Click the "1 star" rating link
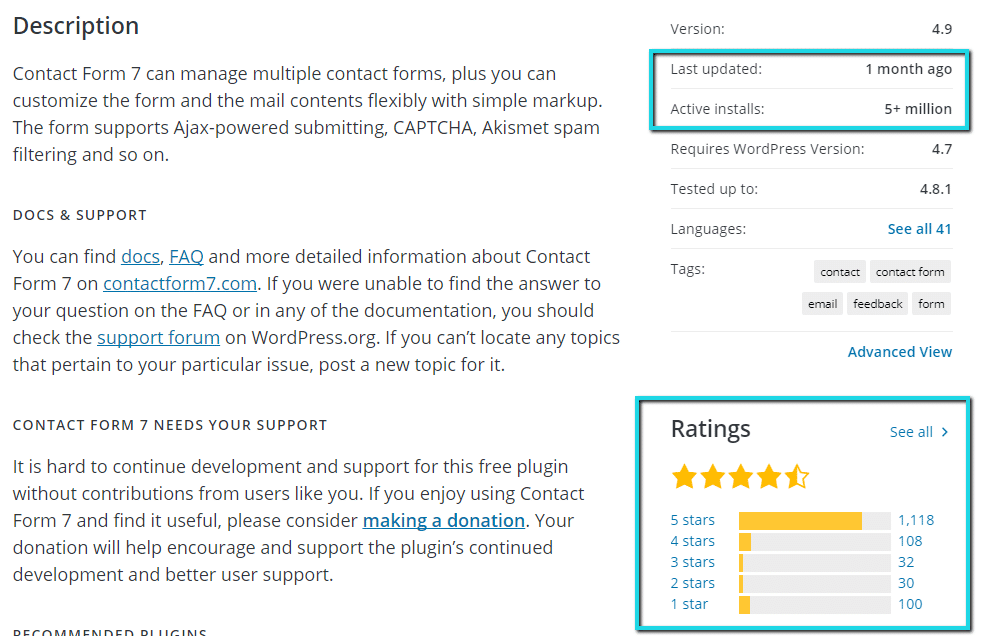Viewport: 983px width, 636px height. coord(689,604)
